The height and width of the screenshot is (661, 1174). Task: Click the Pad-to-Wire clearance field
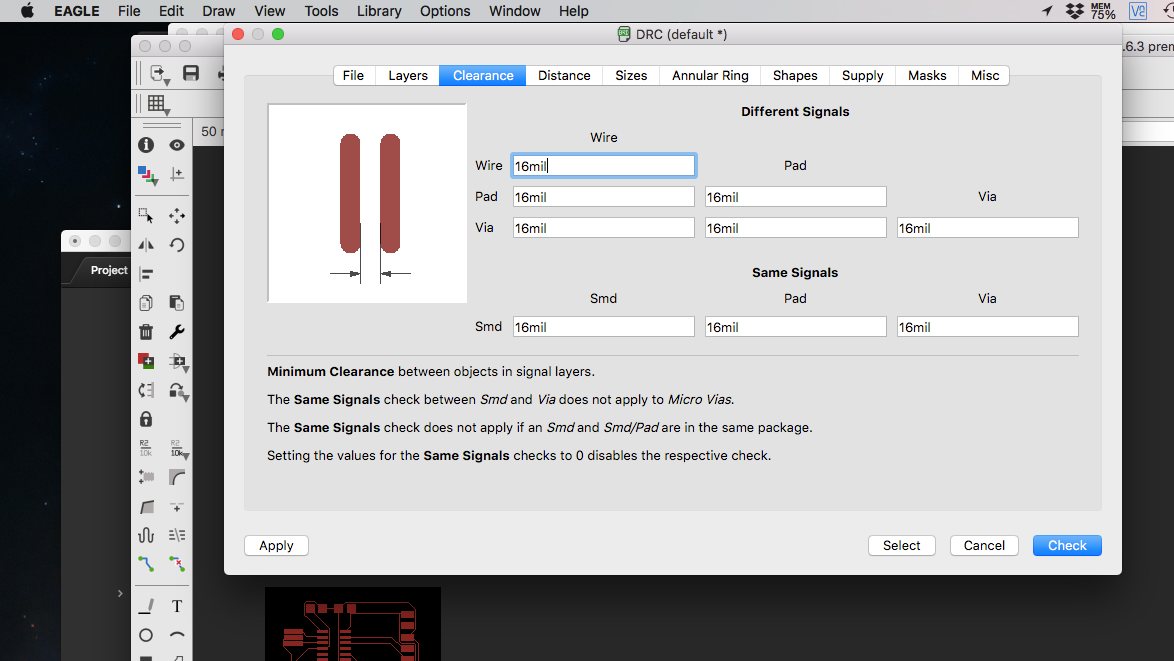click(x=603, y=197)
